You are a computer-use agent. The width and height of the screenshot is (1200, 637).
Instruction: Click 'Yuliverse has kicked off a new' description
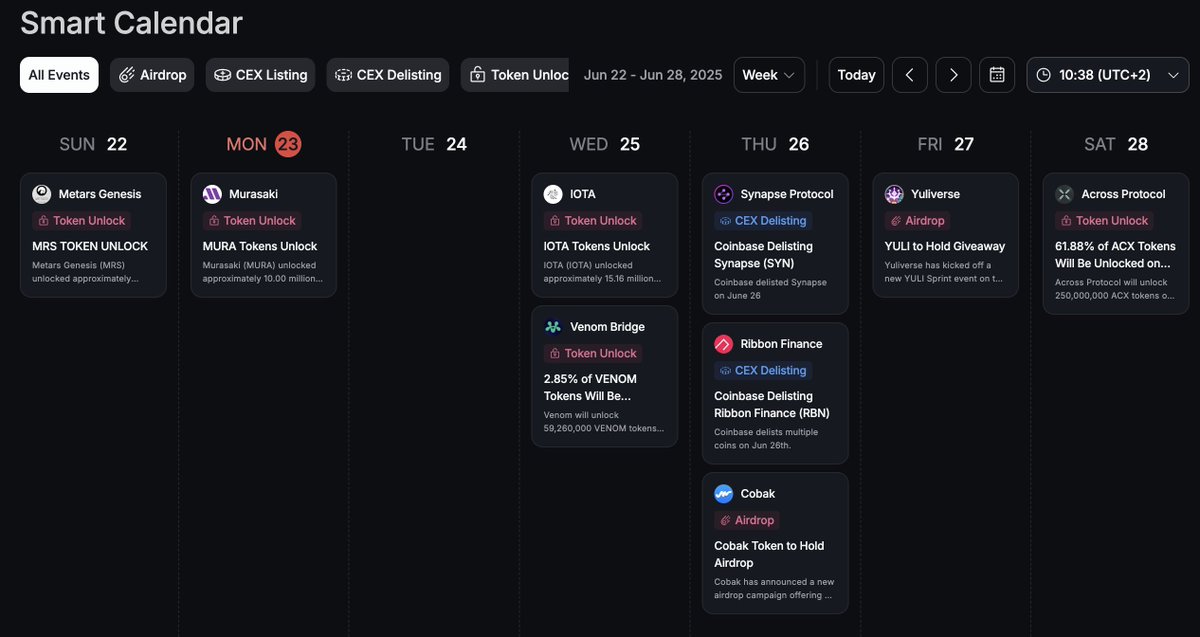point(945,272)
